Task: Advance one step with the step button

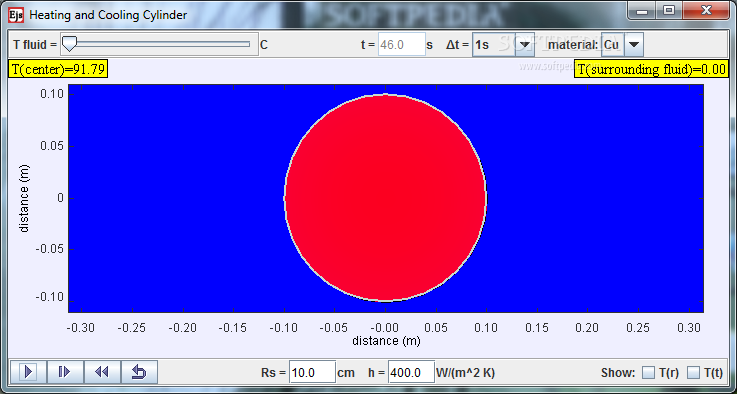Action: [x=65, y=372]
